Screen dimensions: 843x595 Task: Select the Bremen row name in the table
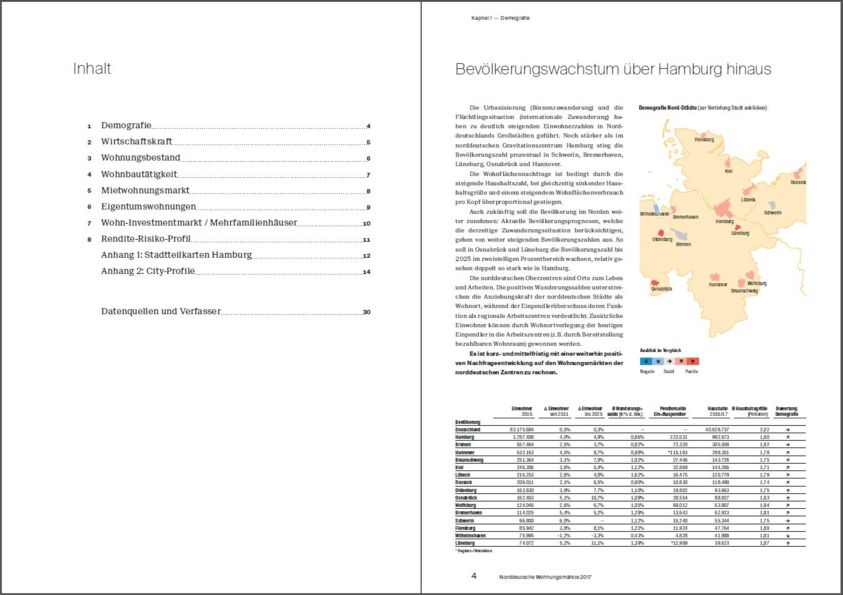coord(463,445)
